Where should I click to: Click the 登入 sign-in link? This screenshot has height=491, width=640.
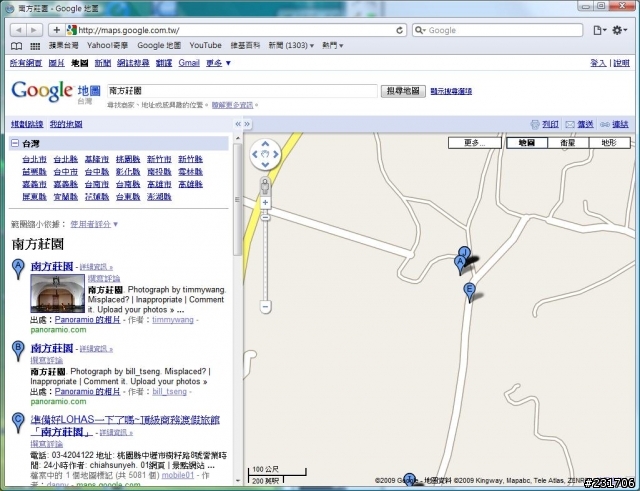pos(598,63)
